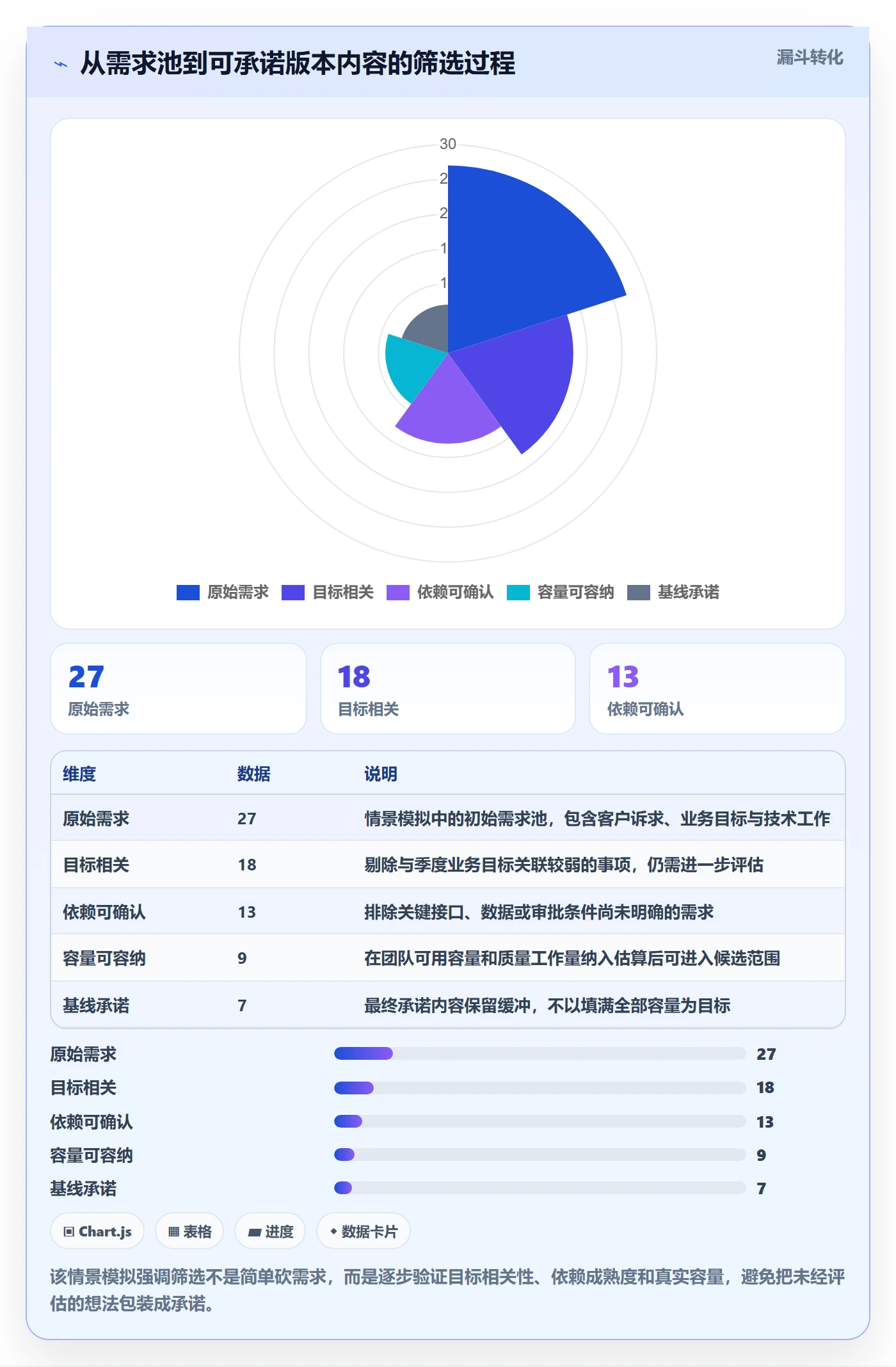Open the 18 目标相关 stat card
This screenshot has width=896, height=1367.
[448, 689]
